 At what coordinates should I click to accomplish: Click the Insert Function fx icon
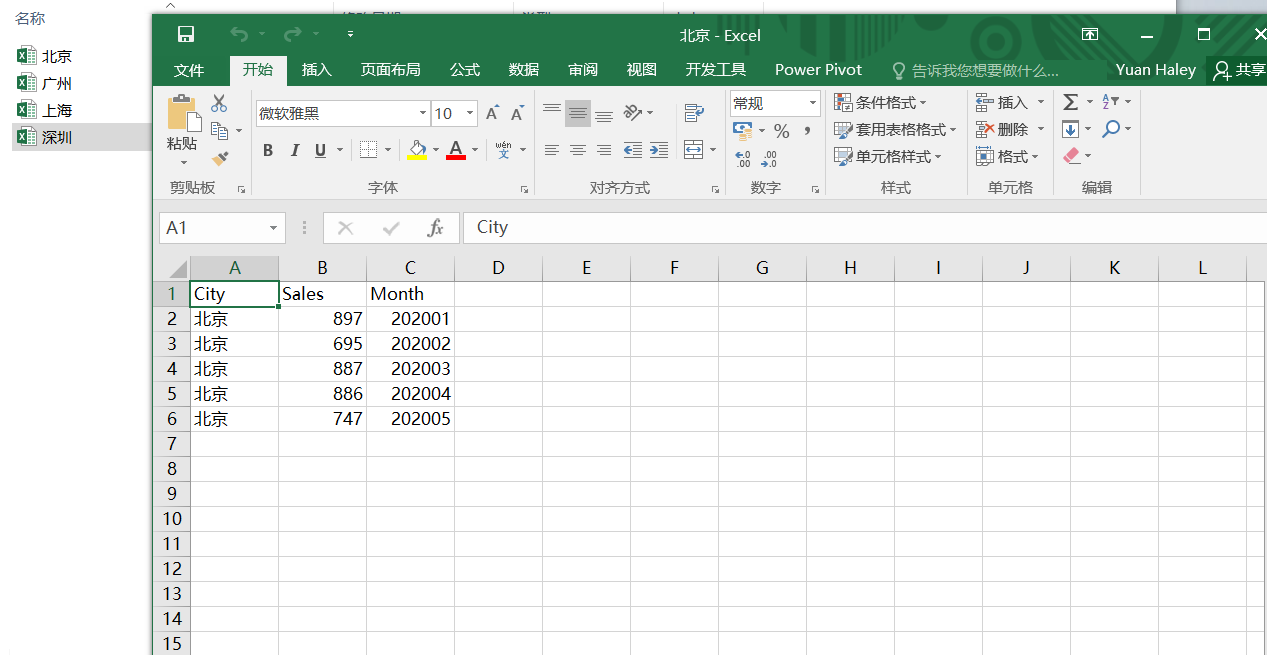[435, 227]
